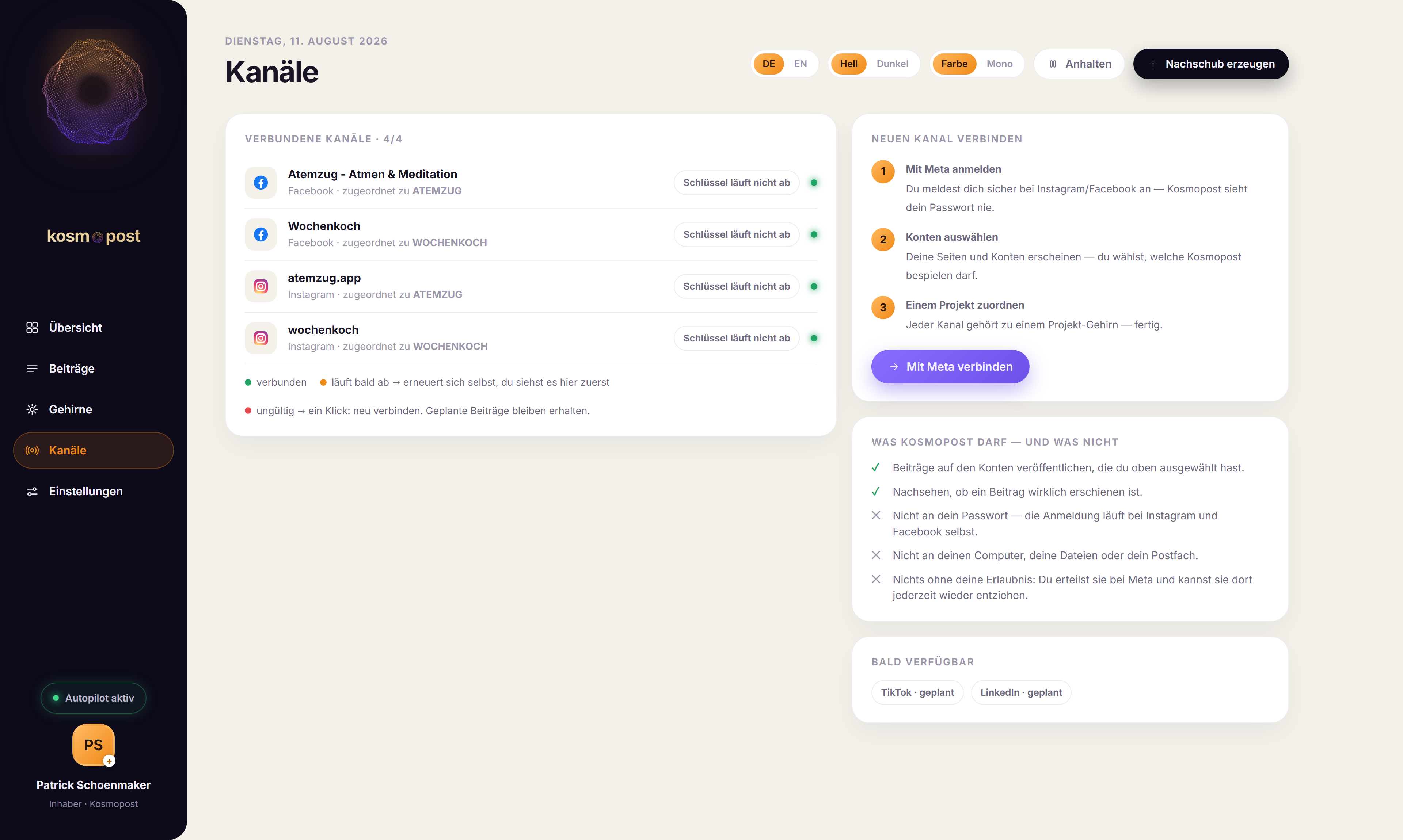Open Beiträge section
1403x840 pixels.
click(94, 369)
